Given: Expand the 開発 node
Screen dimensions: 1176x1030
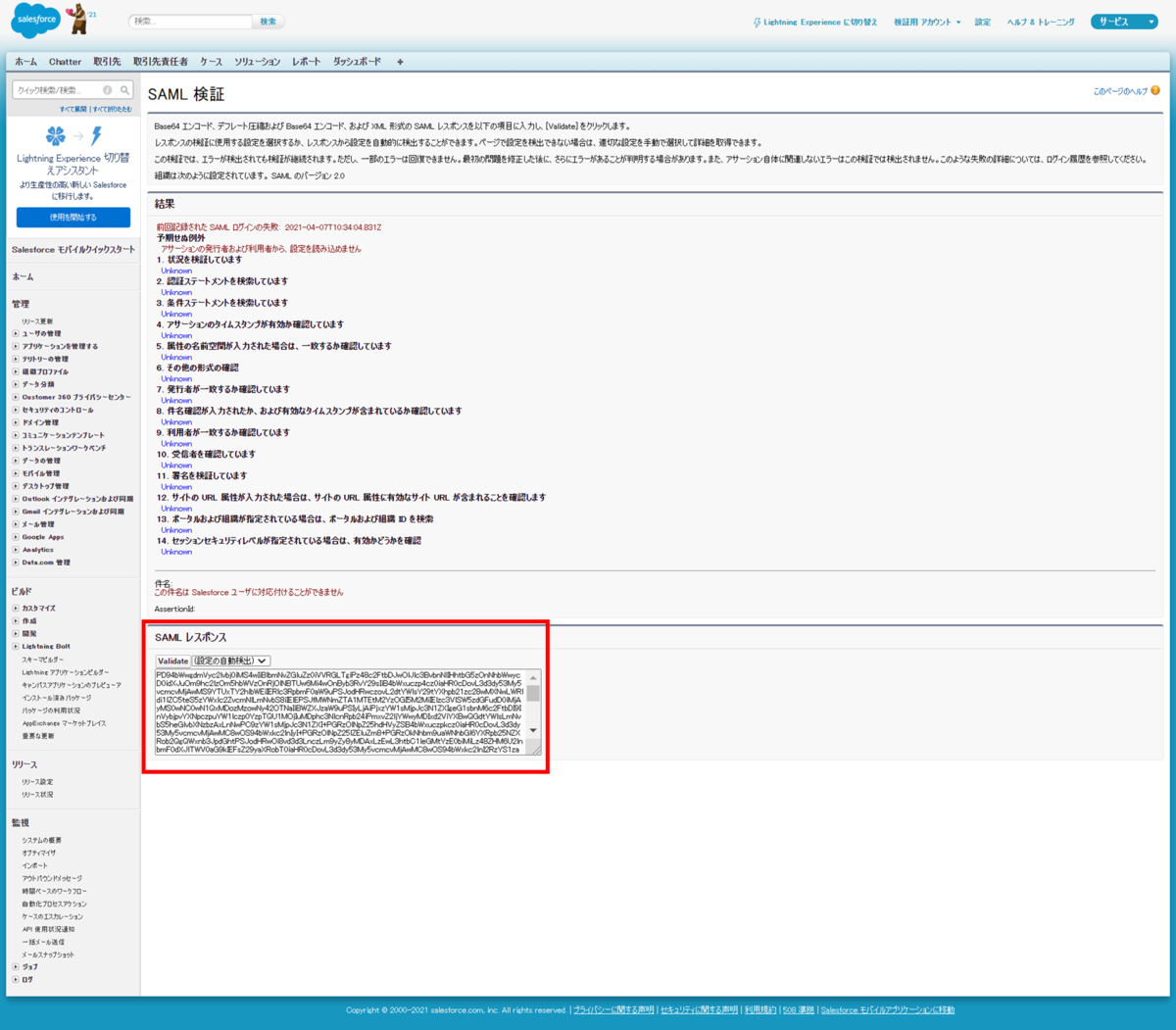Looking at the screenshot, I should (16, 634).
